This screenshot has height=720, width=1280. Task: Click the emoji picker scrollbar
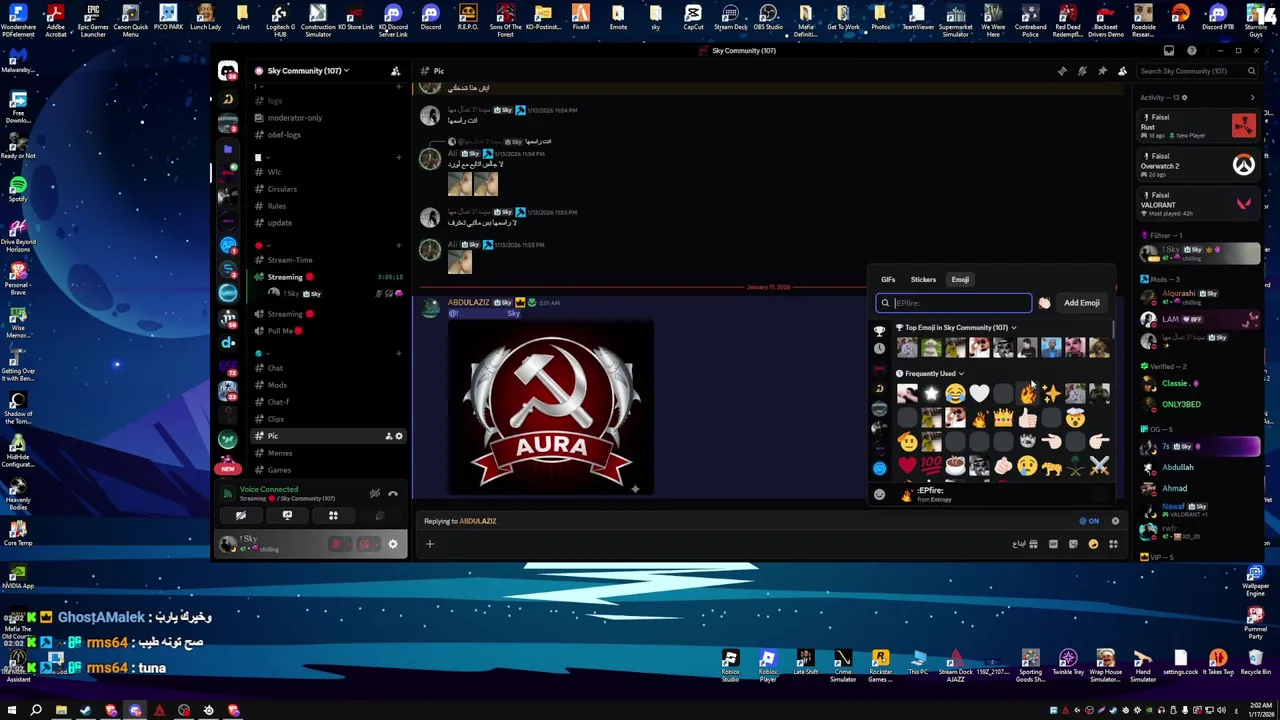1113,329
